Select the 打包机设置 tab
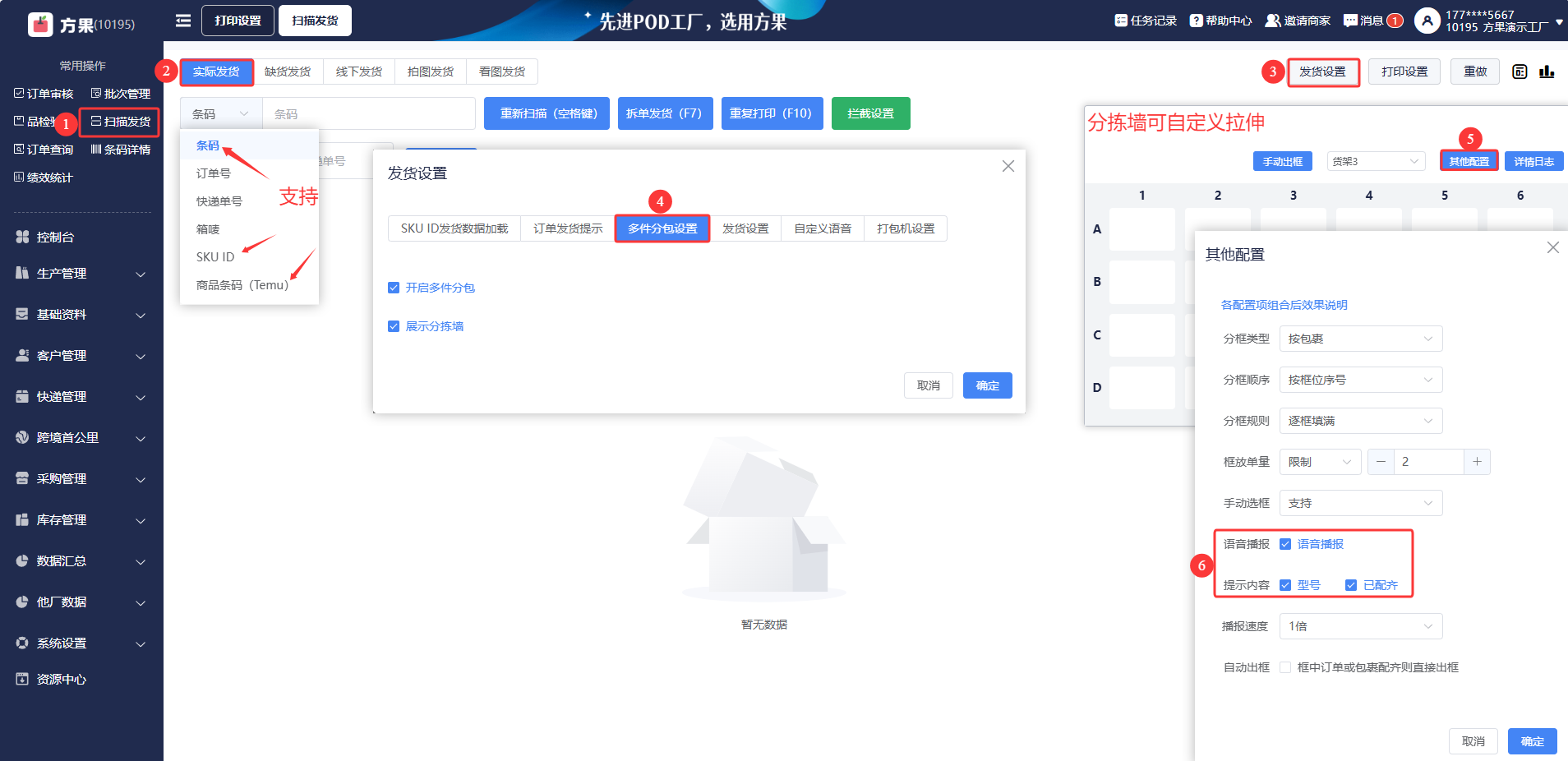 (906, 228)
